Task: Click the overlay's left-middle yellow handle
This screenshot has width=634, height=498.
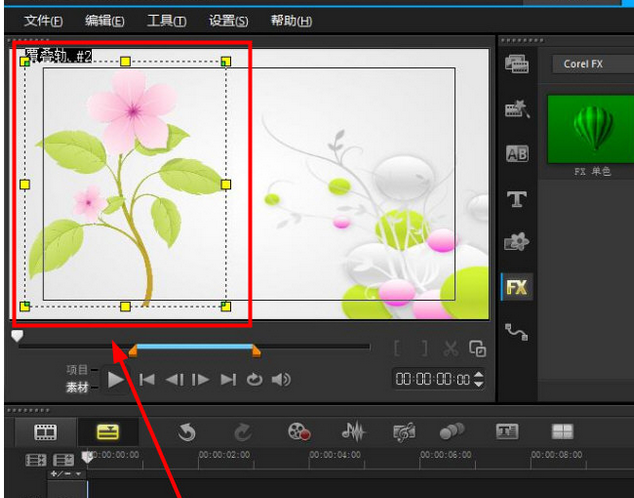Action: (25, 185)
